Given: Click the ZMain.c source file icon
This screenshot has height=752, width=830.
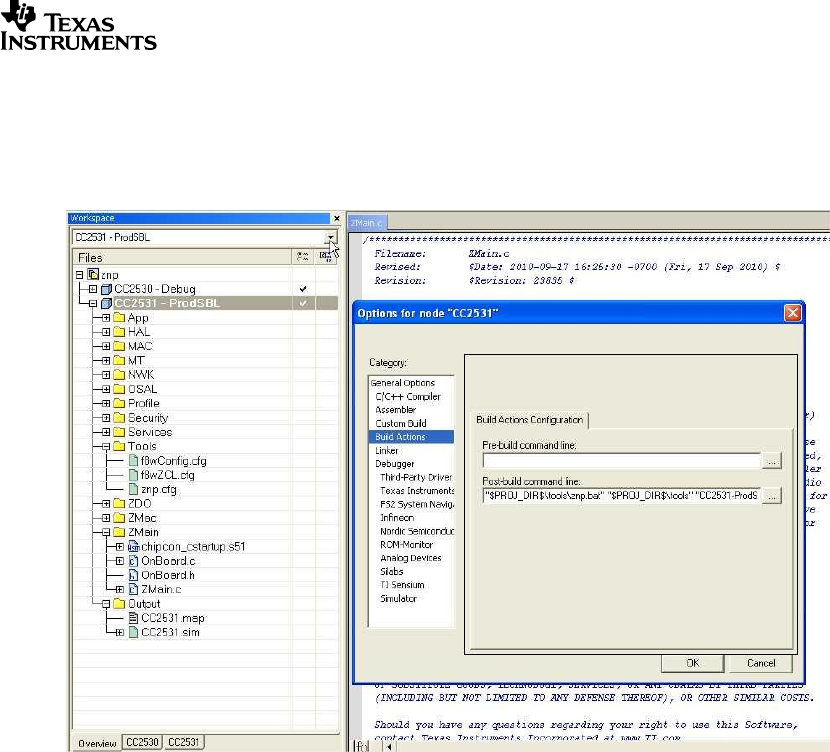Looking at the screenshot, I should pos(133,589).
